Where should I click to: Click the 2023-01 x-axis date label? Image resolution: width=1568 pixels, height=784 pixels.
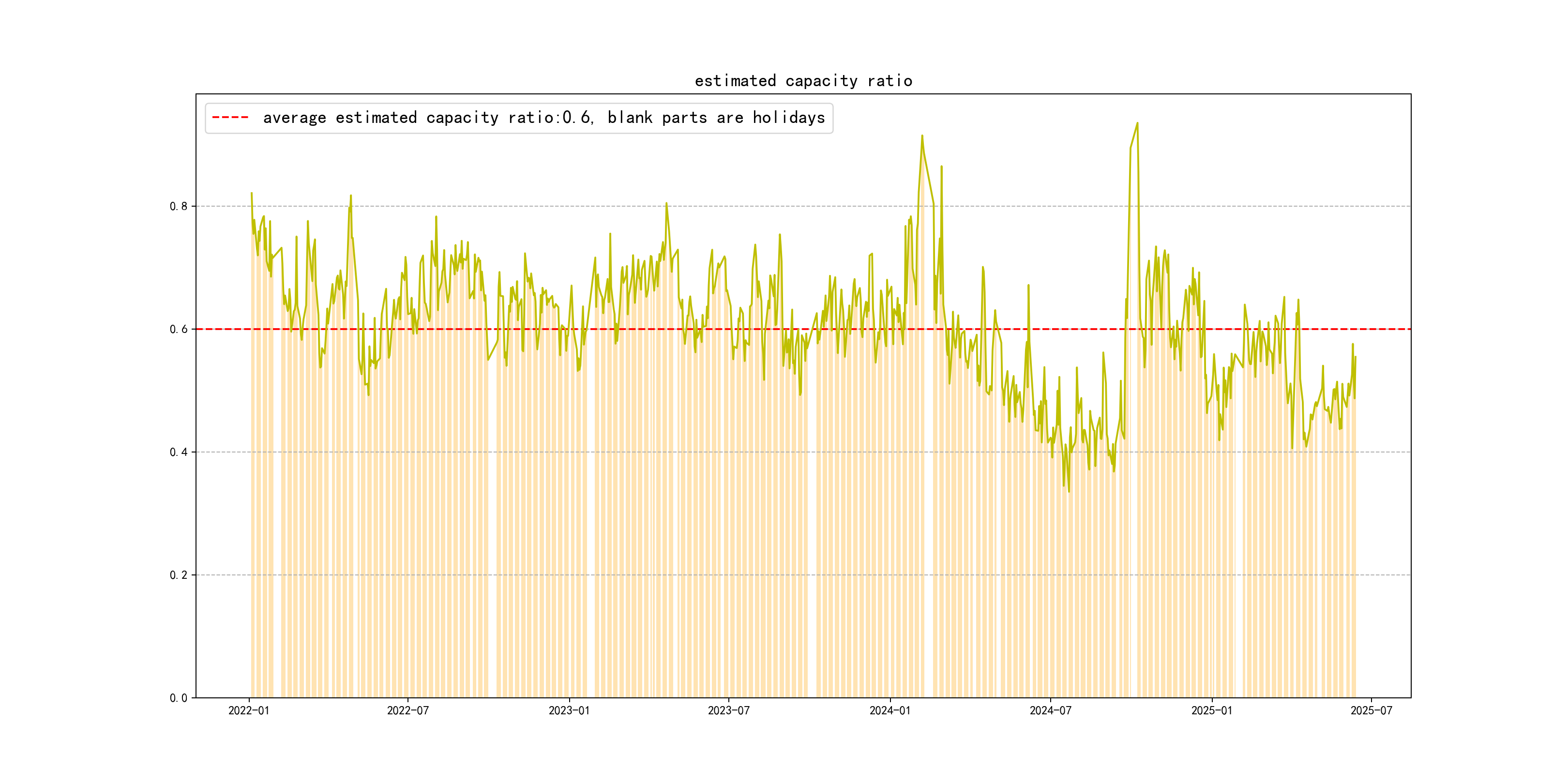click(569, 711)
